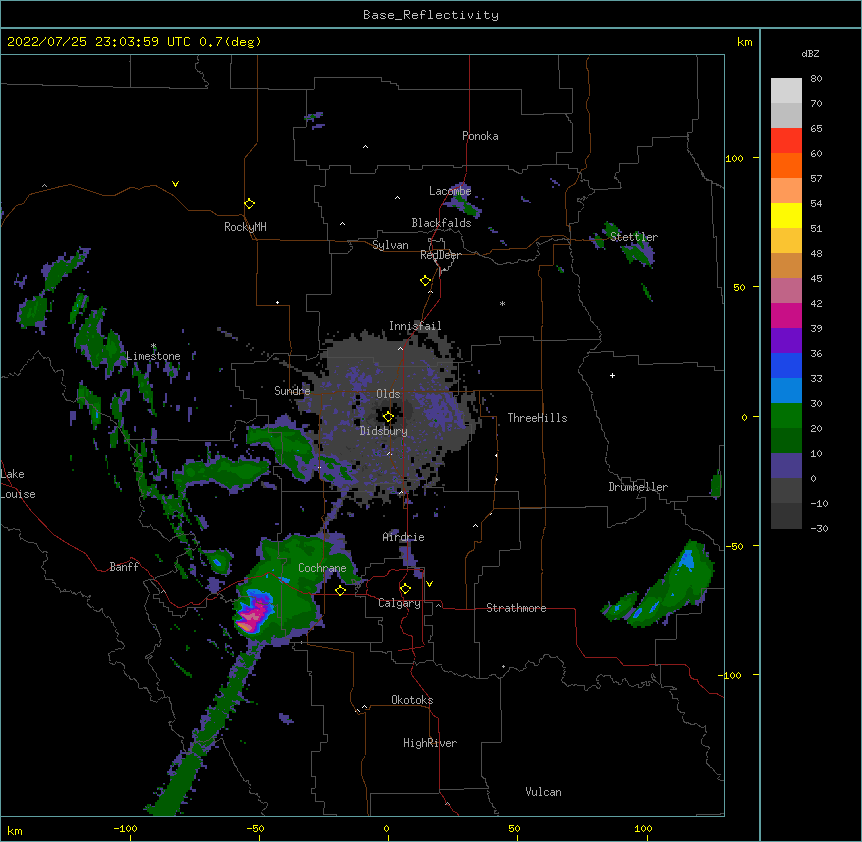Click the Vulcan label
The width and height of the screenshot is (862, 842).
[x=543, y=792]
